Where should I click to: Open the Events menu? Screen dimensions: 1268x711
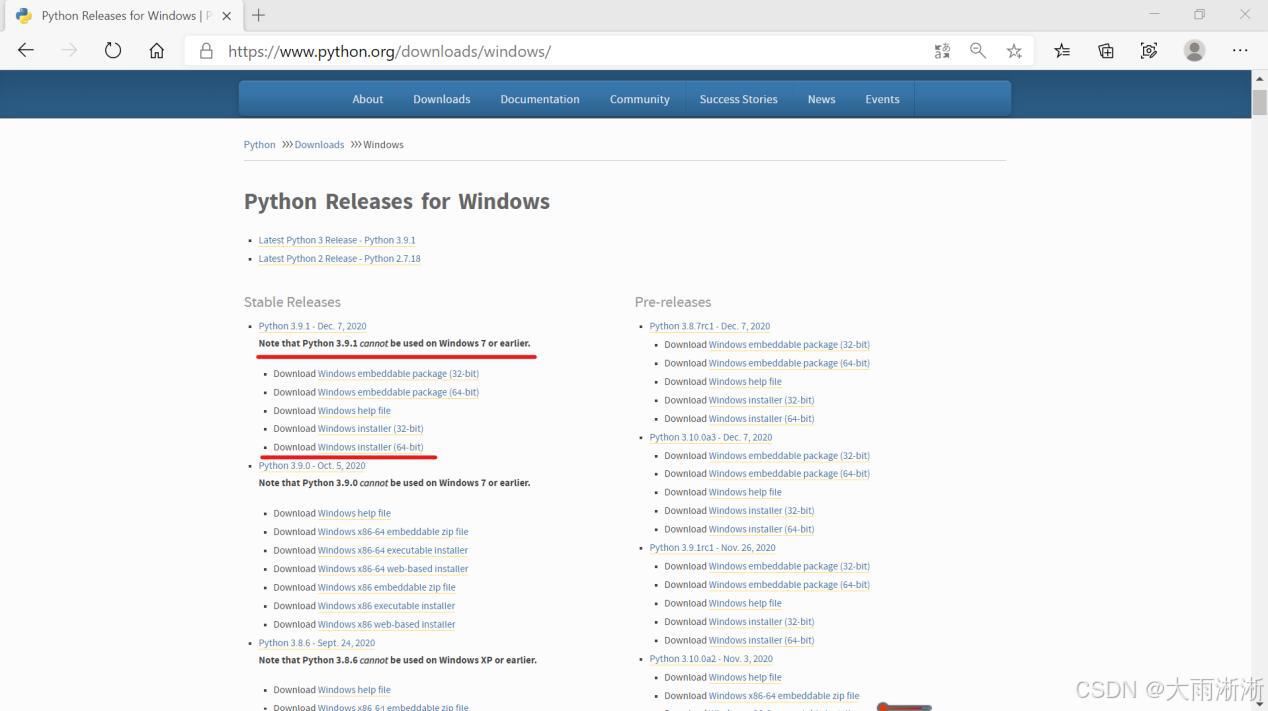pyautogui.click(x=883, y=99)
